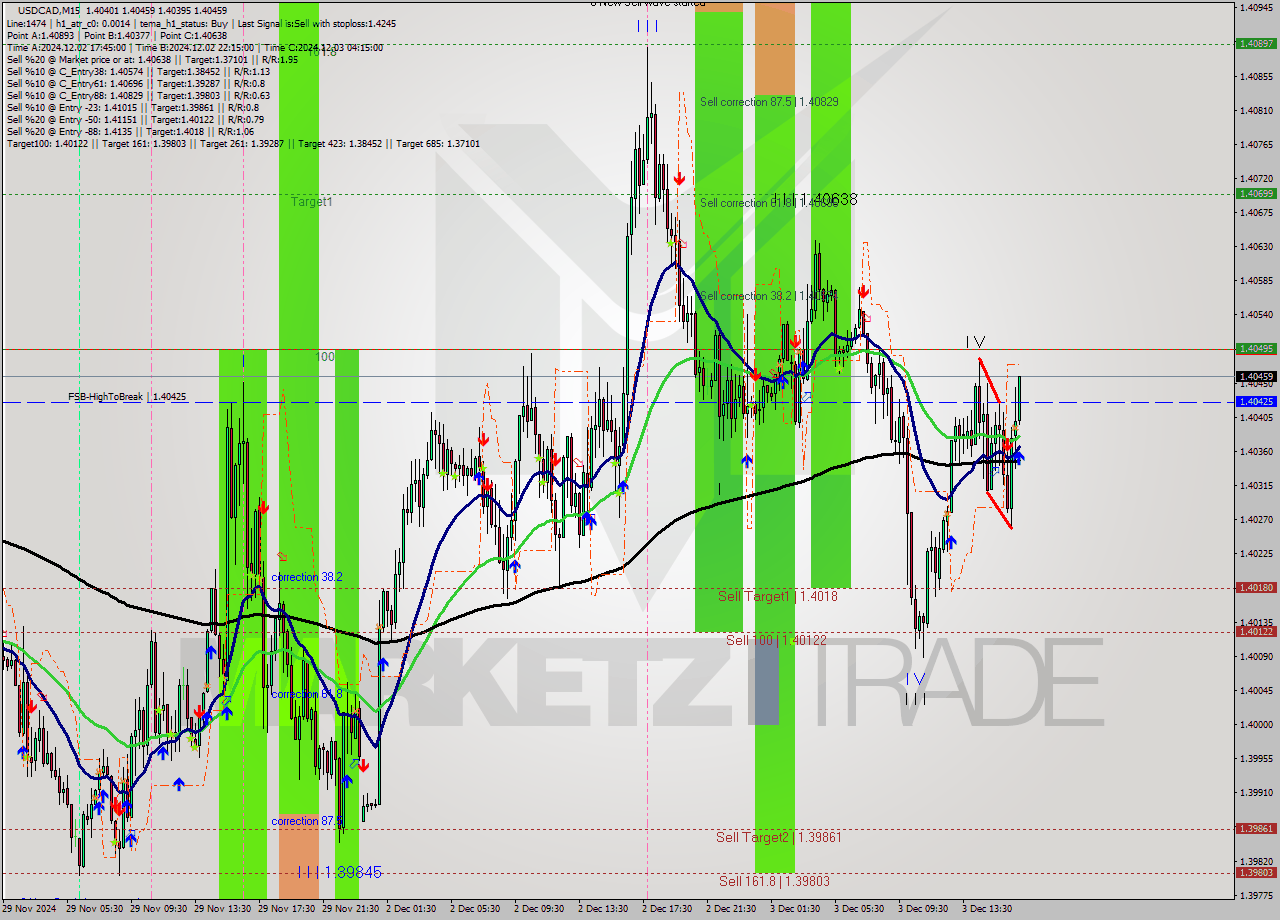Click the 1.40225 price scale value
This screenshot has height=920, width=1280.
1256,553
